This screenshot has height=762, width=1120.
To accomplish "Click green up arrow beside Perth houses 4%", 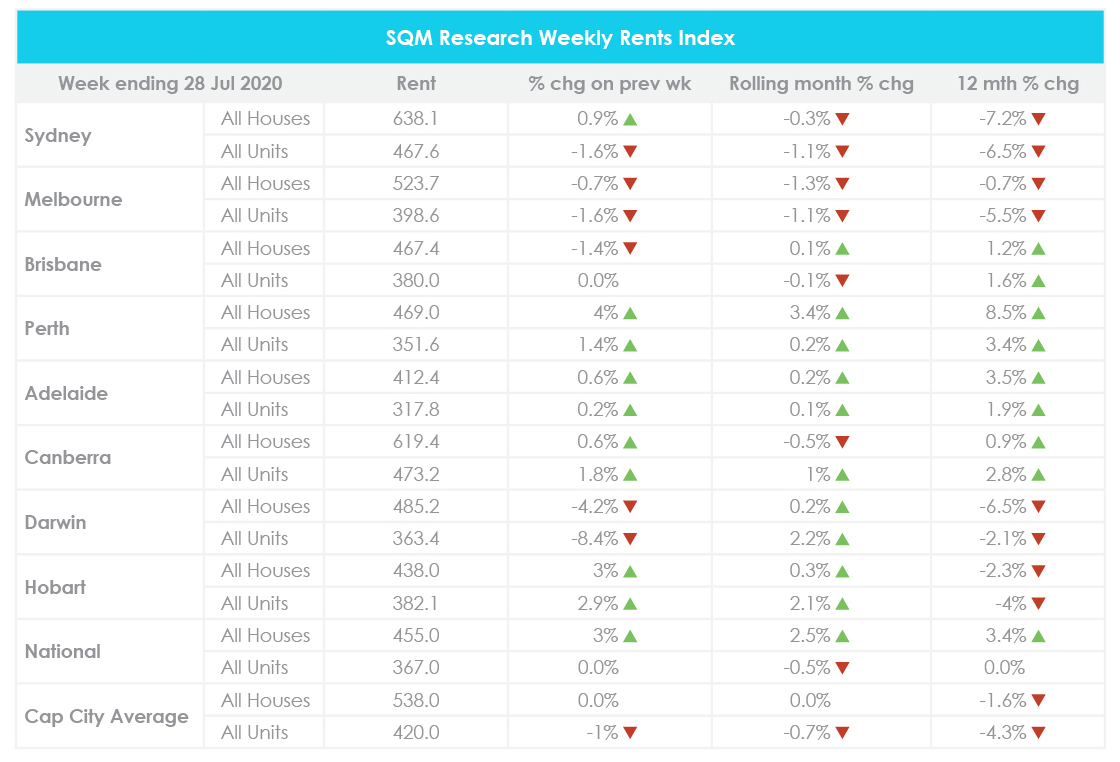I will click(630, 313).
